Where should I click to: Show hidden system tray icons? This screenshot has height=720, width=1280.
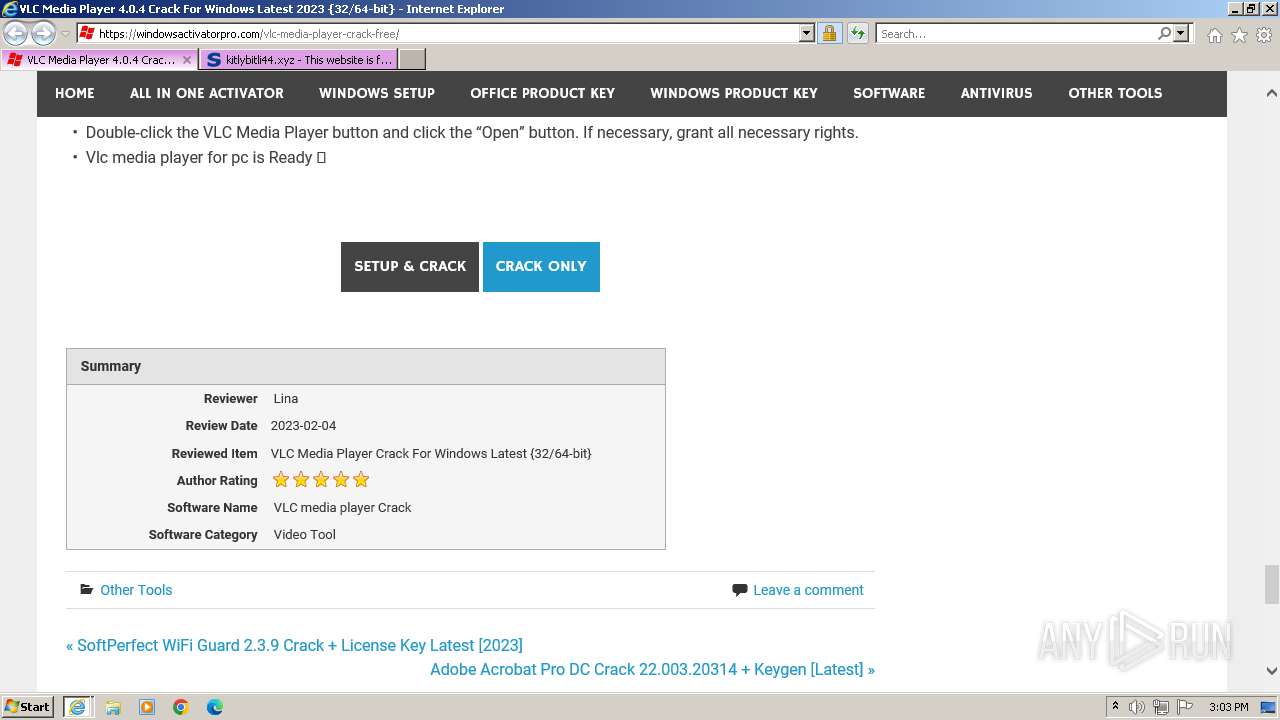point(1115,707)
